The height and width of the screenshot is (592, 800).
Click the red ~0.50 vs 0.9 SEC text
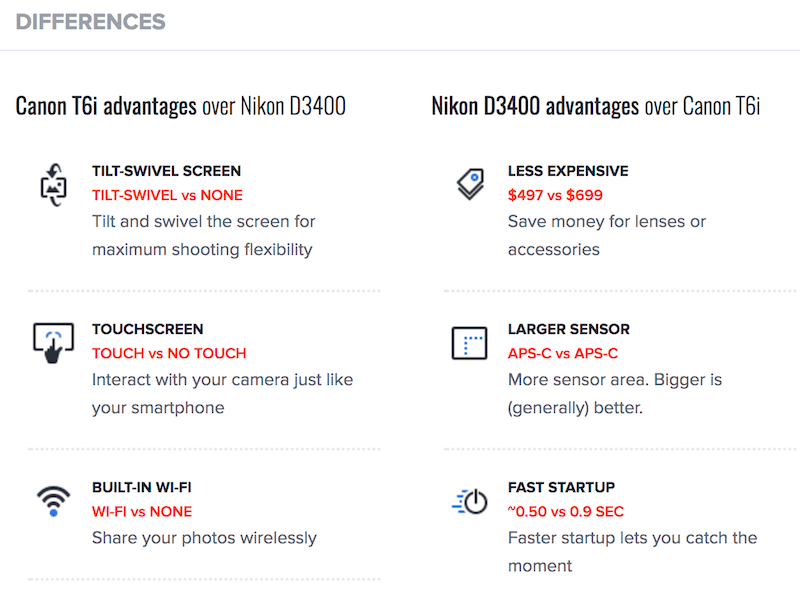click(x=566, y=511)
